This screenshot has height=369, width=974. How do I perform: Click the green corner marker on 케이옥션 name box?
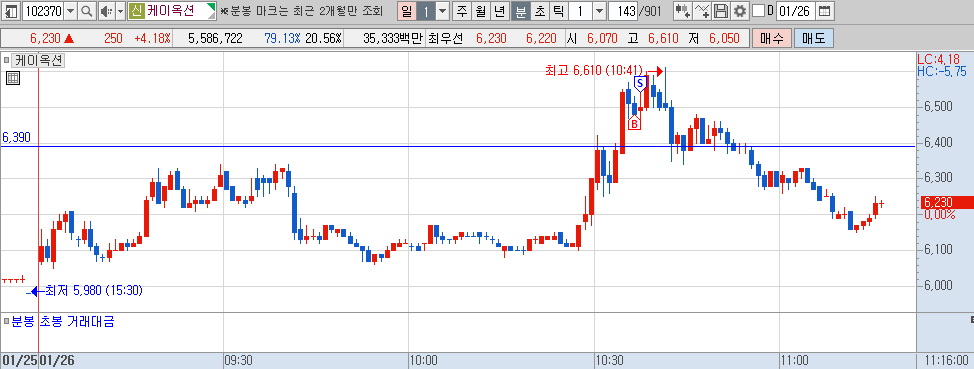212,7
